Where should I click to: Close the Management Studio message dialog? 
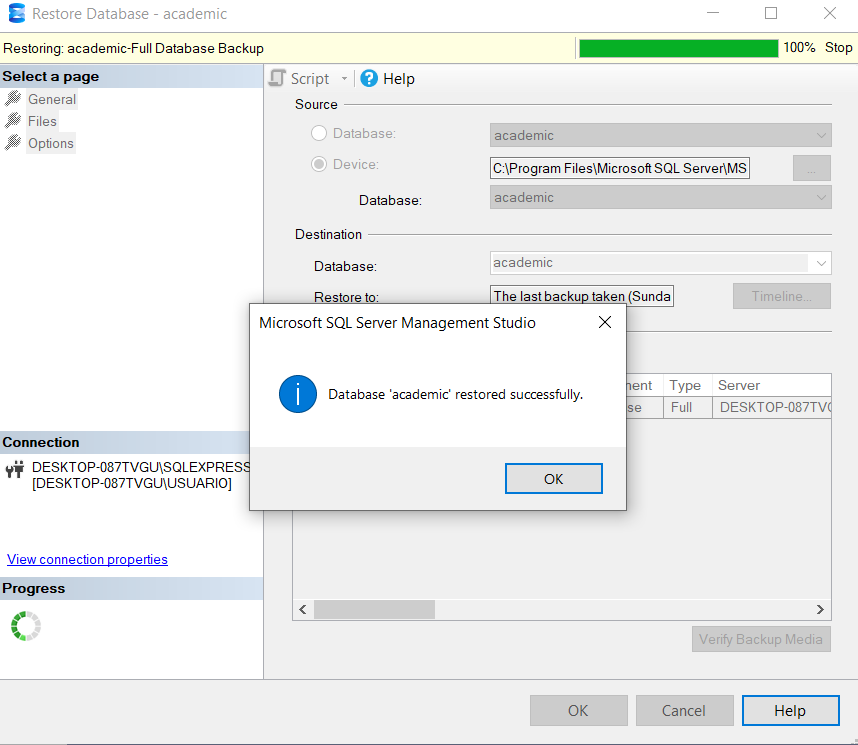(x=605, y=322)
